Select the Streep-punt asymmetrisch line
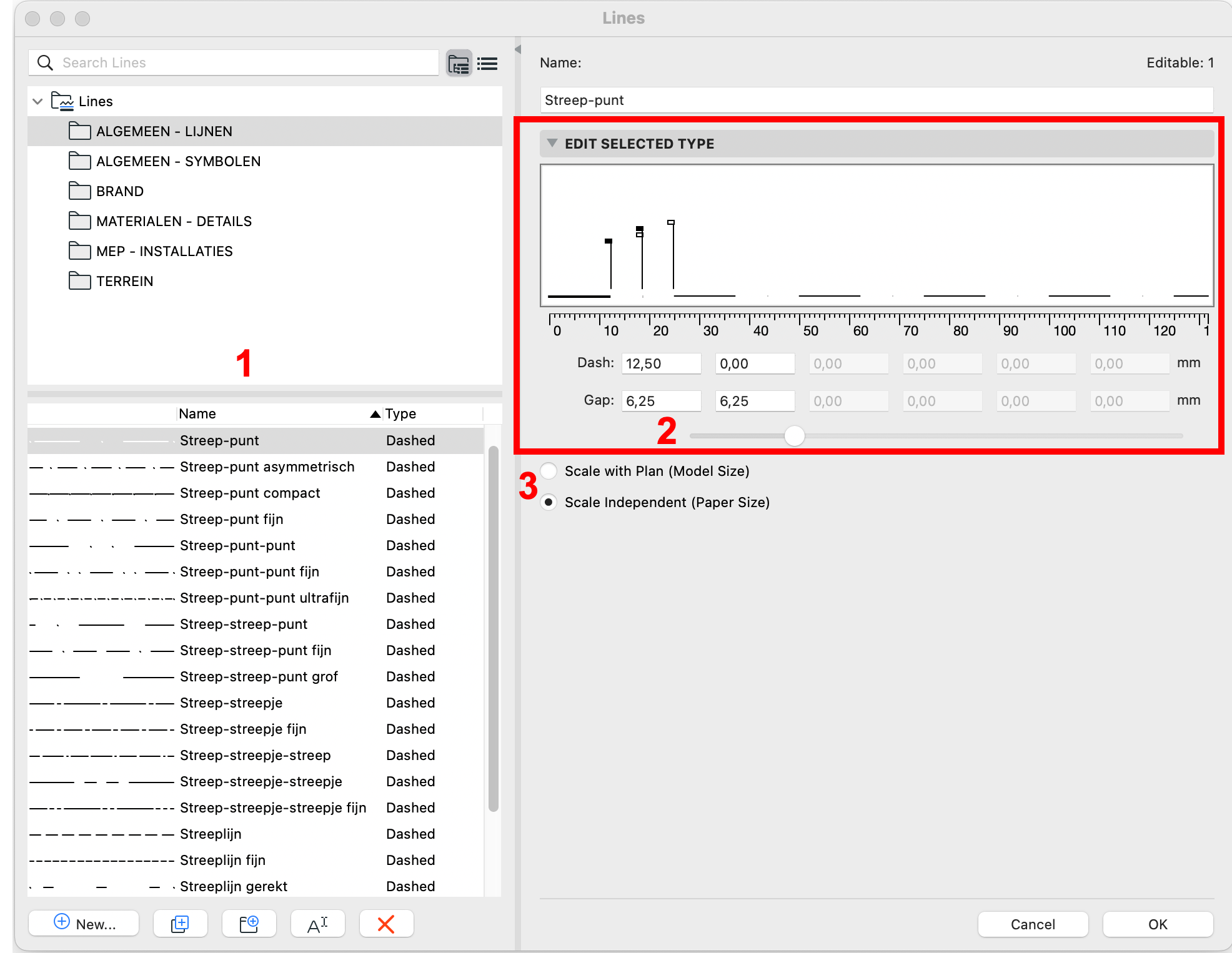This screenshot has height=953, width=1232. click(x=256, y=467)
